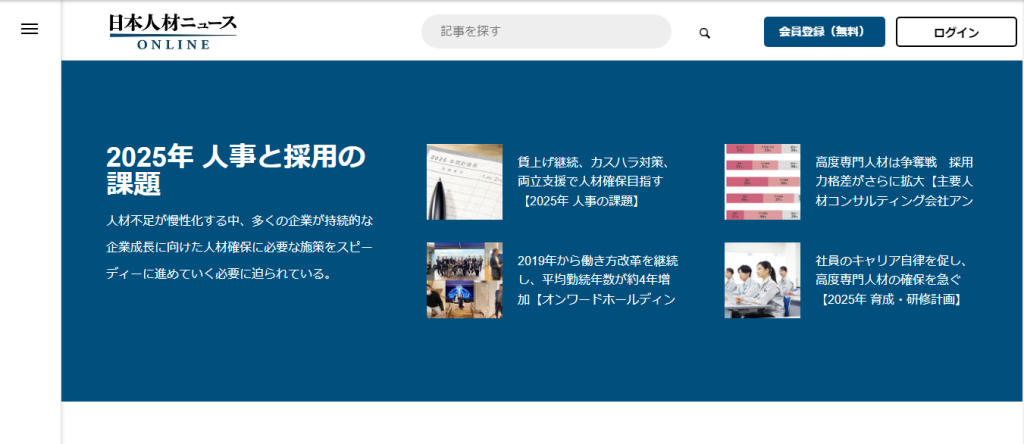This screenshot has height=444, width=1024.
Task: Read the 賃上げ継続、カスハラ対策 article
Action: [x=599, y=162]
